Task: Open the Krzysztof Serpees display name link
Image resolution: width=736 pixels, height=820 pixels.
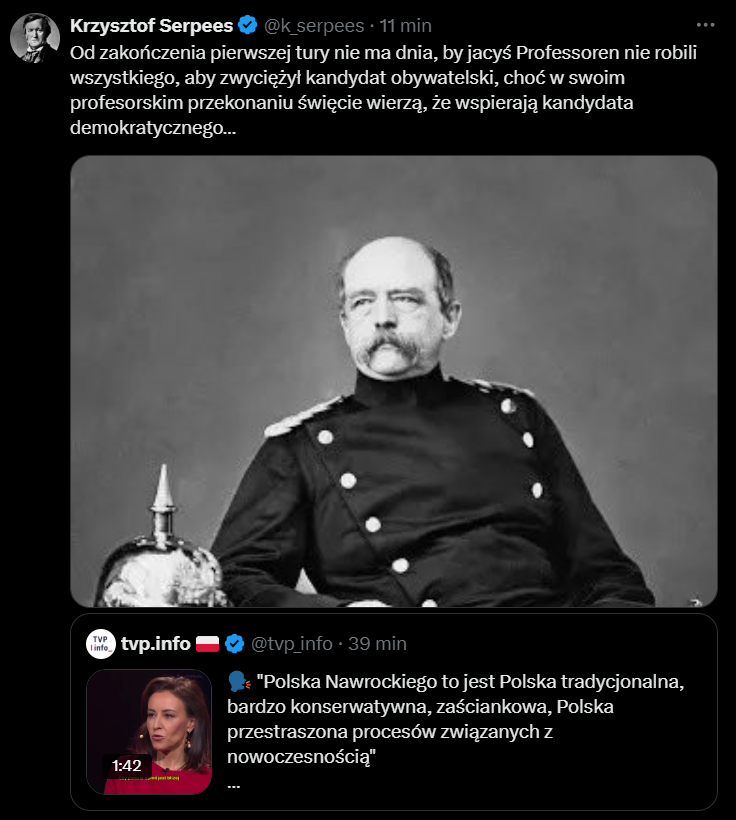Action: tap(152, 26)
